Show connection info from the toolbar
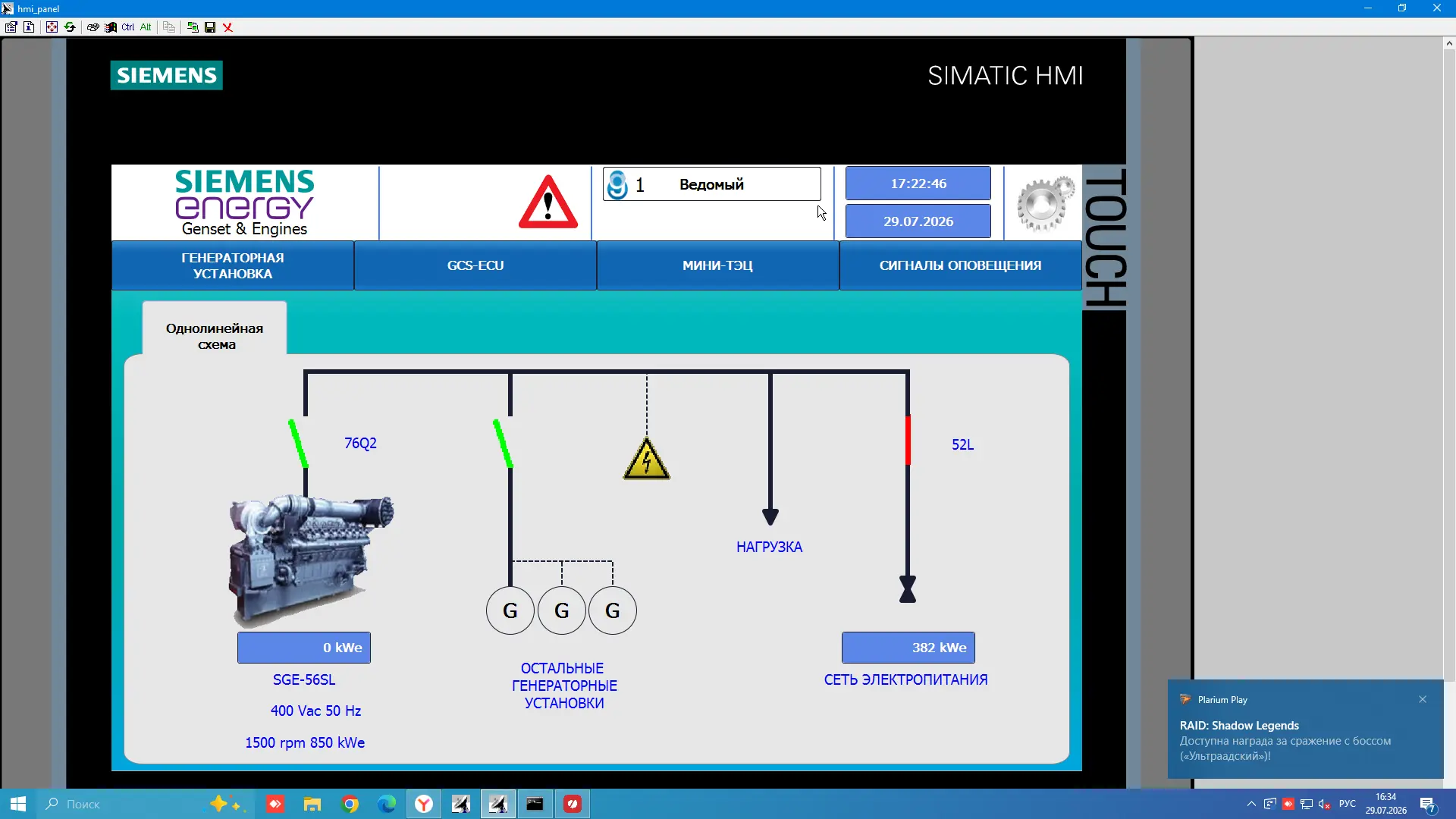Screen dimensions: 1456x819 (x=29, y=27)
